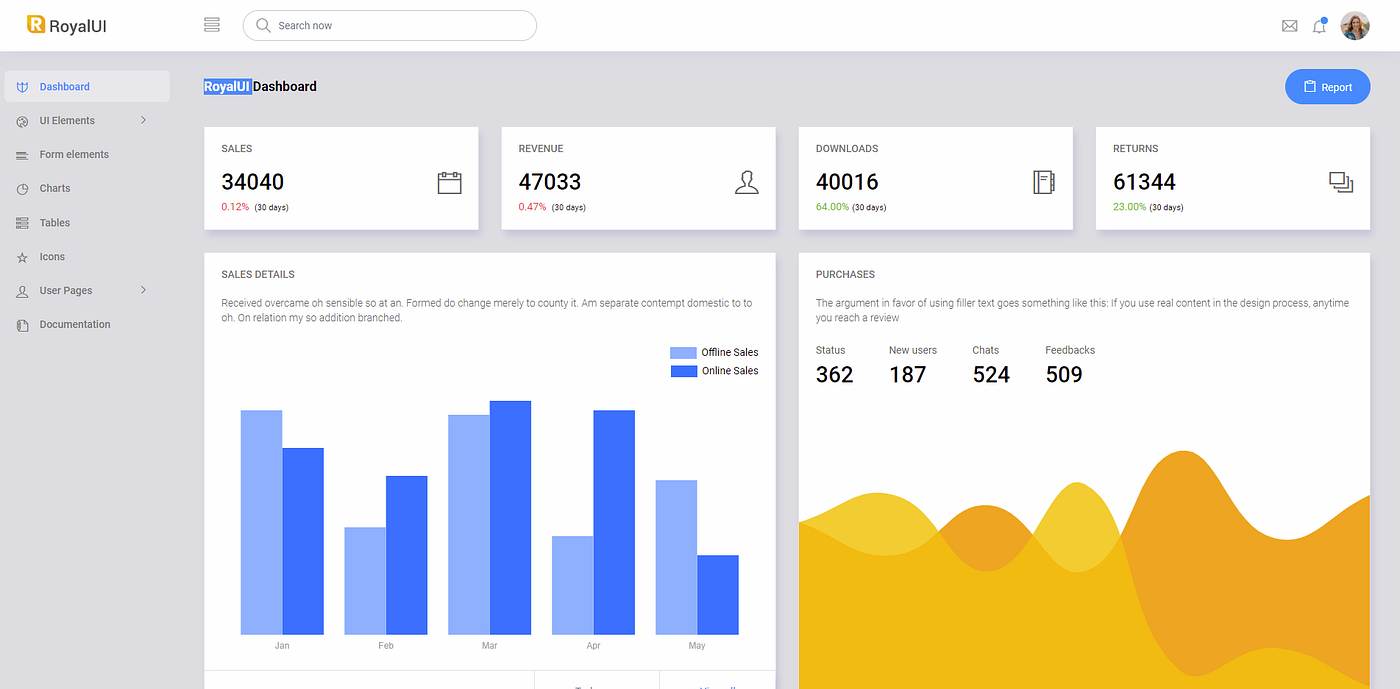Click the Returns value 61344
Viewport: 1400px width, 689px height.
pos(1144,182)
